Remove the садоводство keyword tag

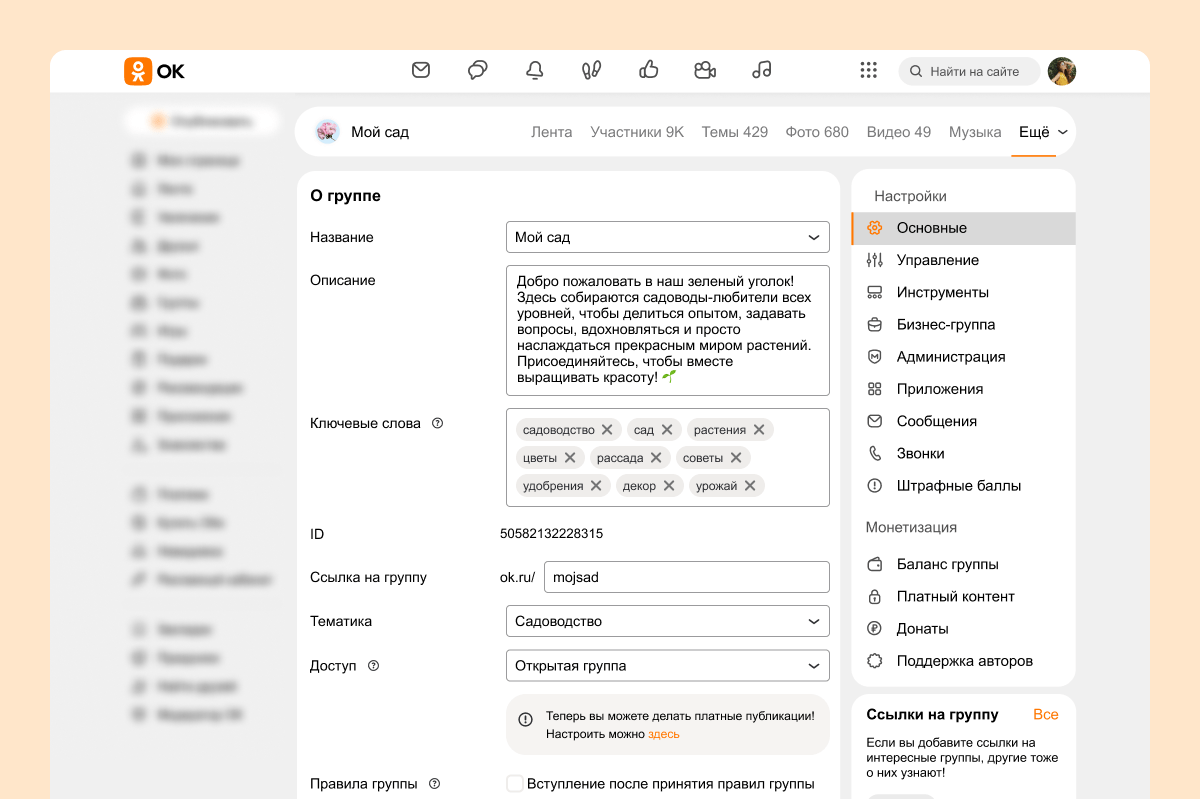(607, 429)
